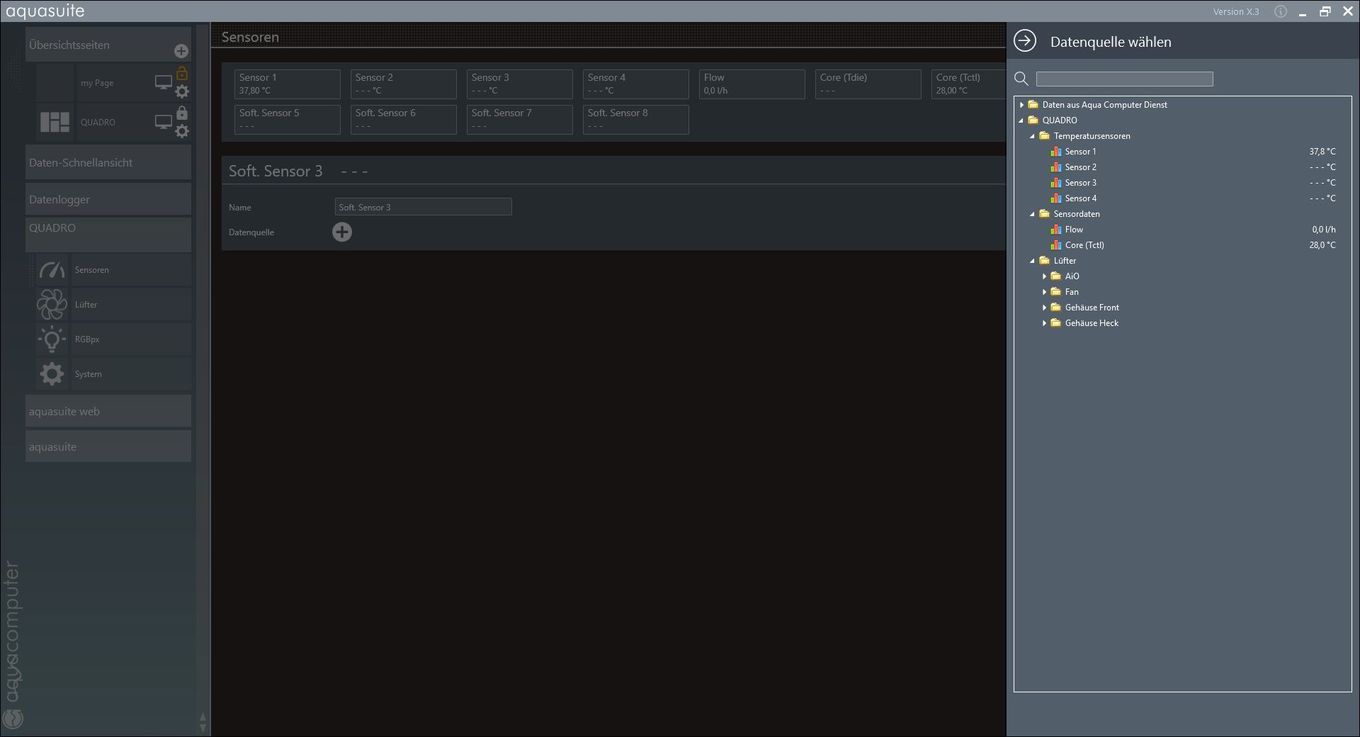Select Sensor 3 in data source tree

pyautogui.click(x=1080, y=183)
